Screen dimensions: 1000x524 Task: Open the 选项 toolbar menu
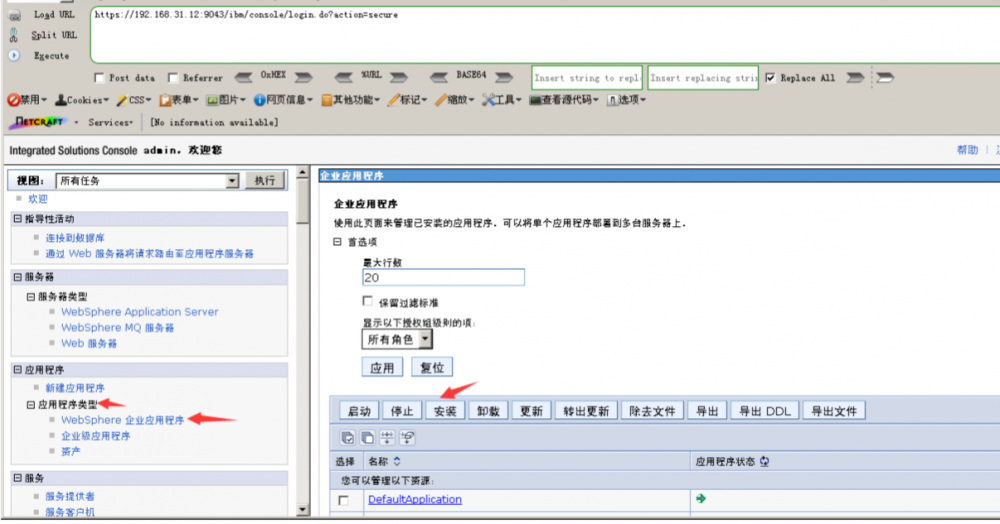point(626,100)
